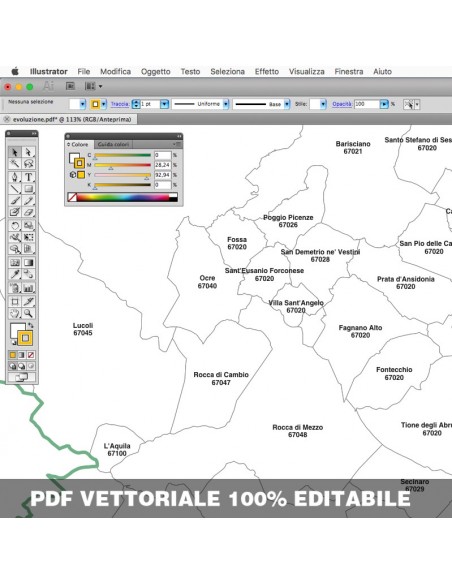Select the Blob Brush tool
Image resolution: width=452 pixels, height=584 pixels.
(x=15, y=212)
